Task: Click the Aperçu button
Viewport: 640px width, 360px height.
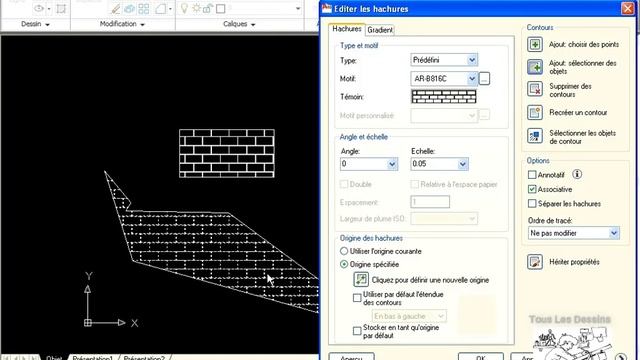Action: (351, 357)
